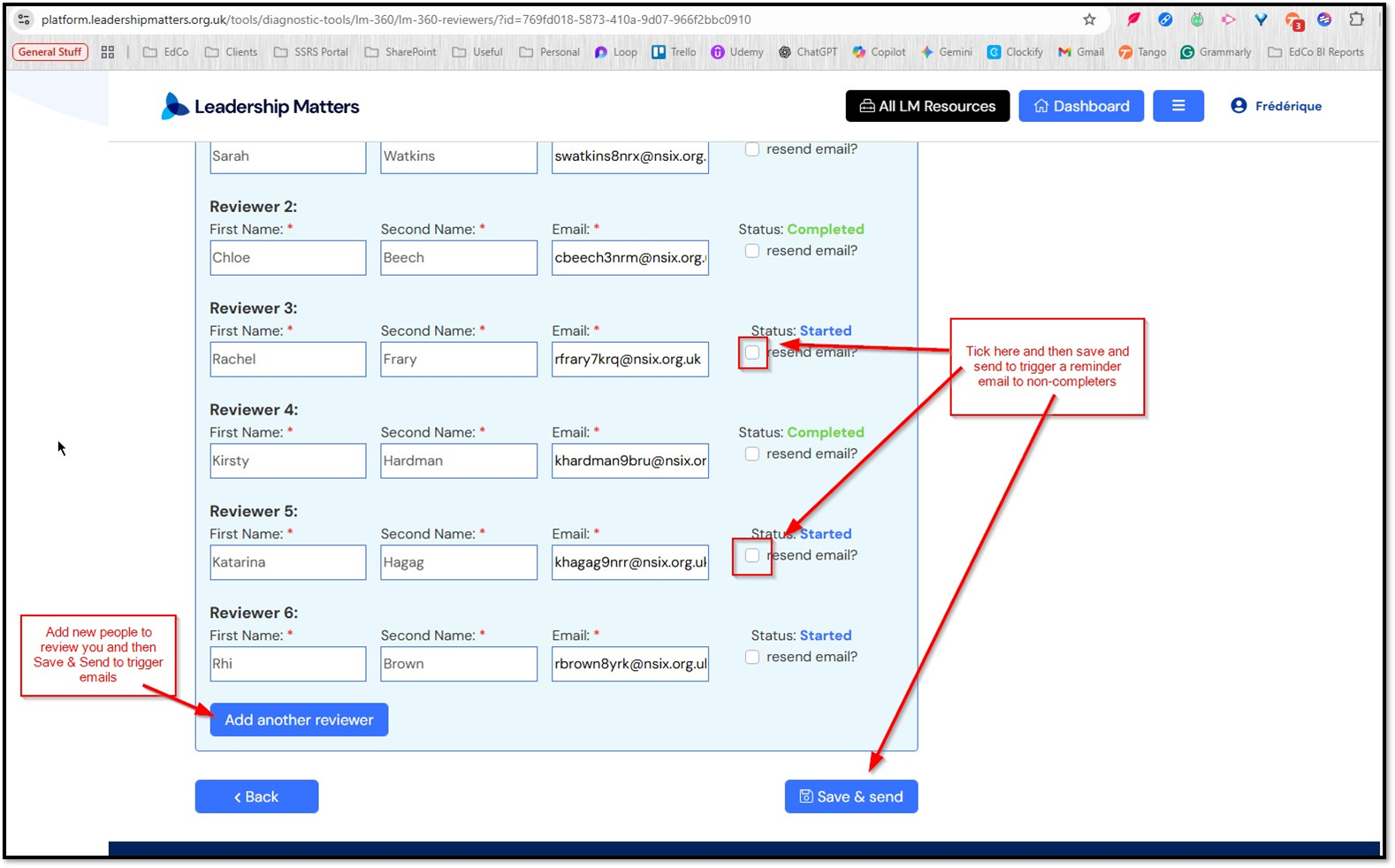Open the Gmail bookmark
Screen dimensions: 1395x868
1081,52
